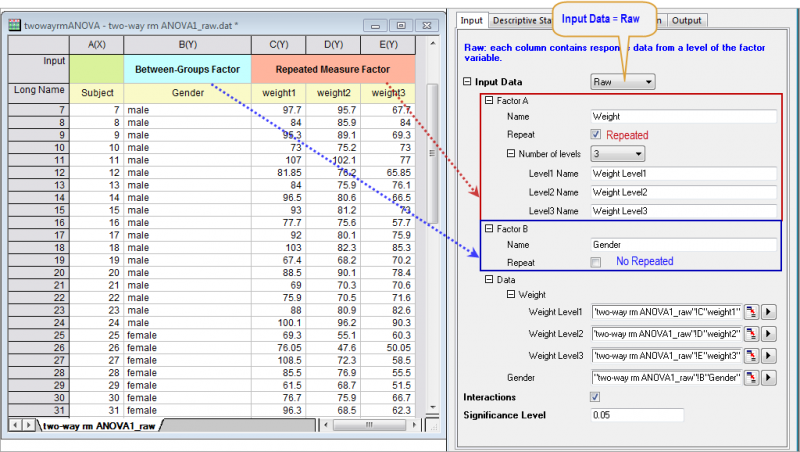The image size is (800, 452).
Task: Switch to the Output tab
Action: (x=686, y=19)
